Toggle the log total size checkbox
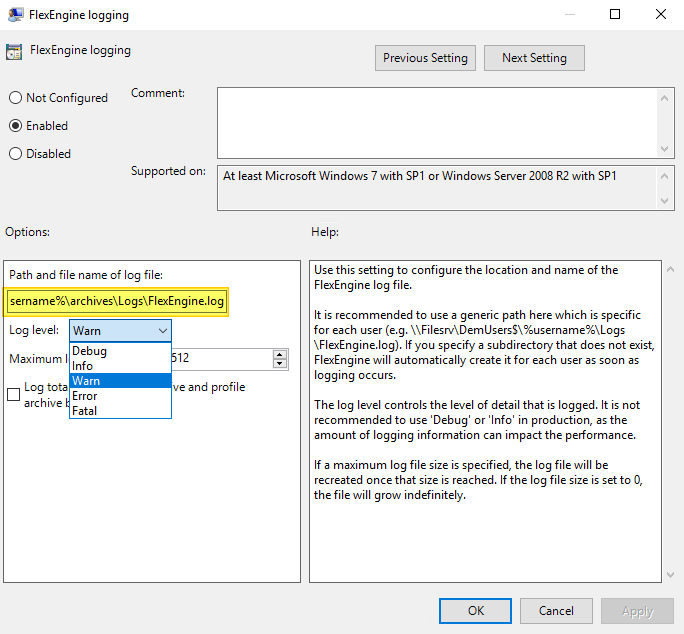 tap(14, 394)
